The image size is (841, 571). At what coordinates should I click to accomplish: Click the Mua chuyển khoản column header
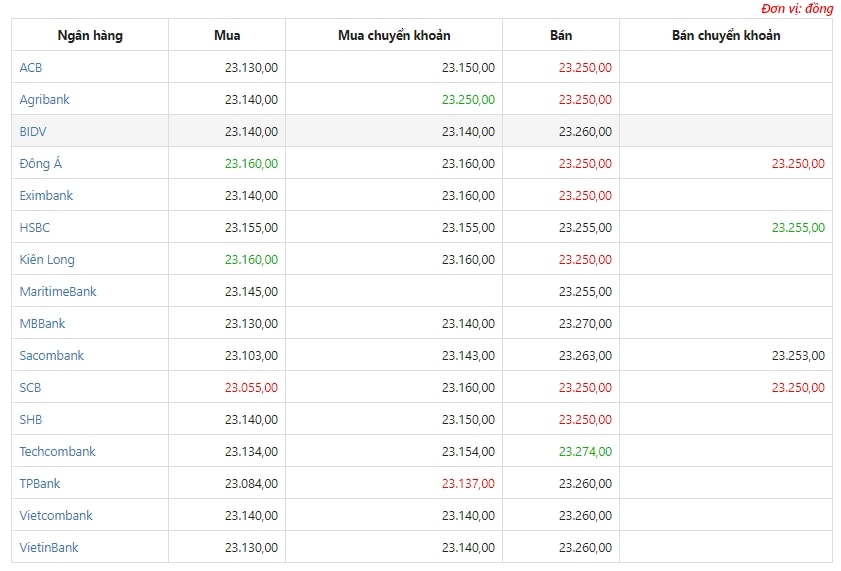pos(394,35)
